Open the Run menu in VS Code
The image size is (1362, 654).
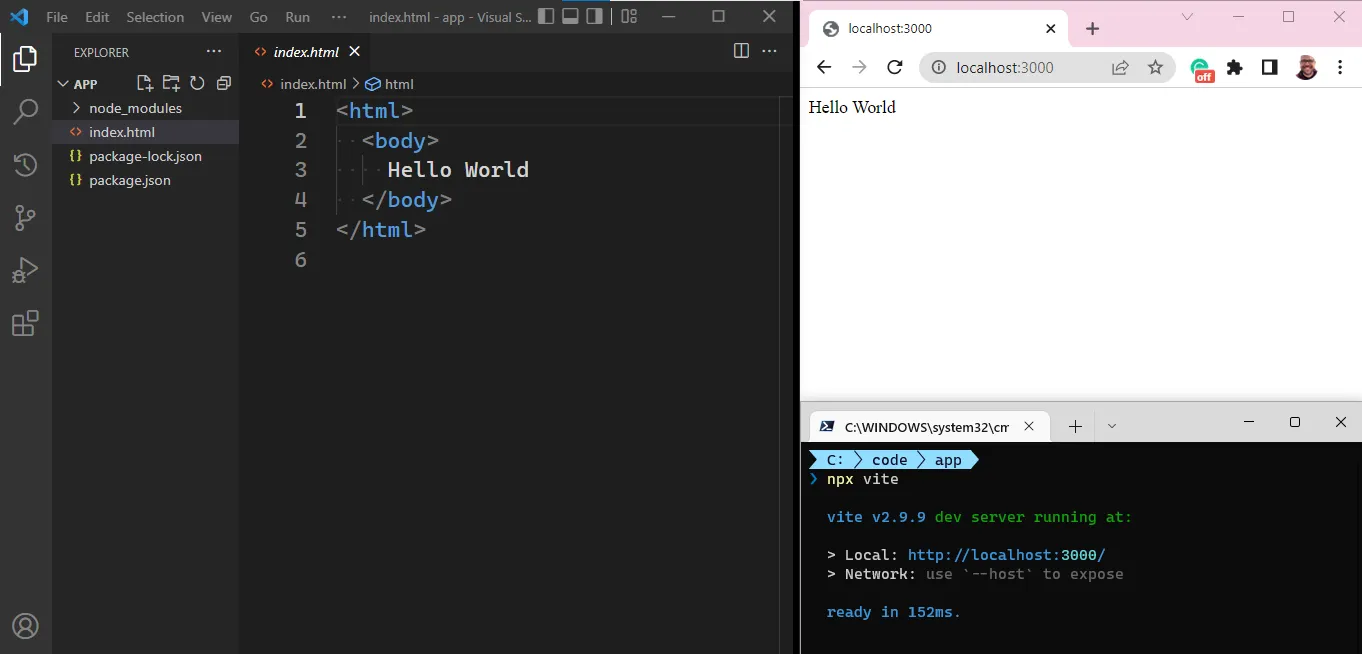[297, 17]
